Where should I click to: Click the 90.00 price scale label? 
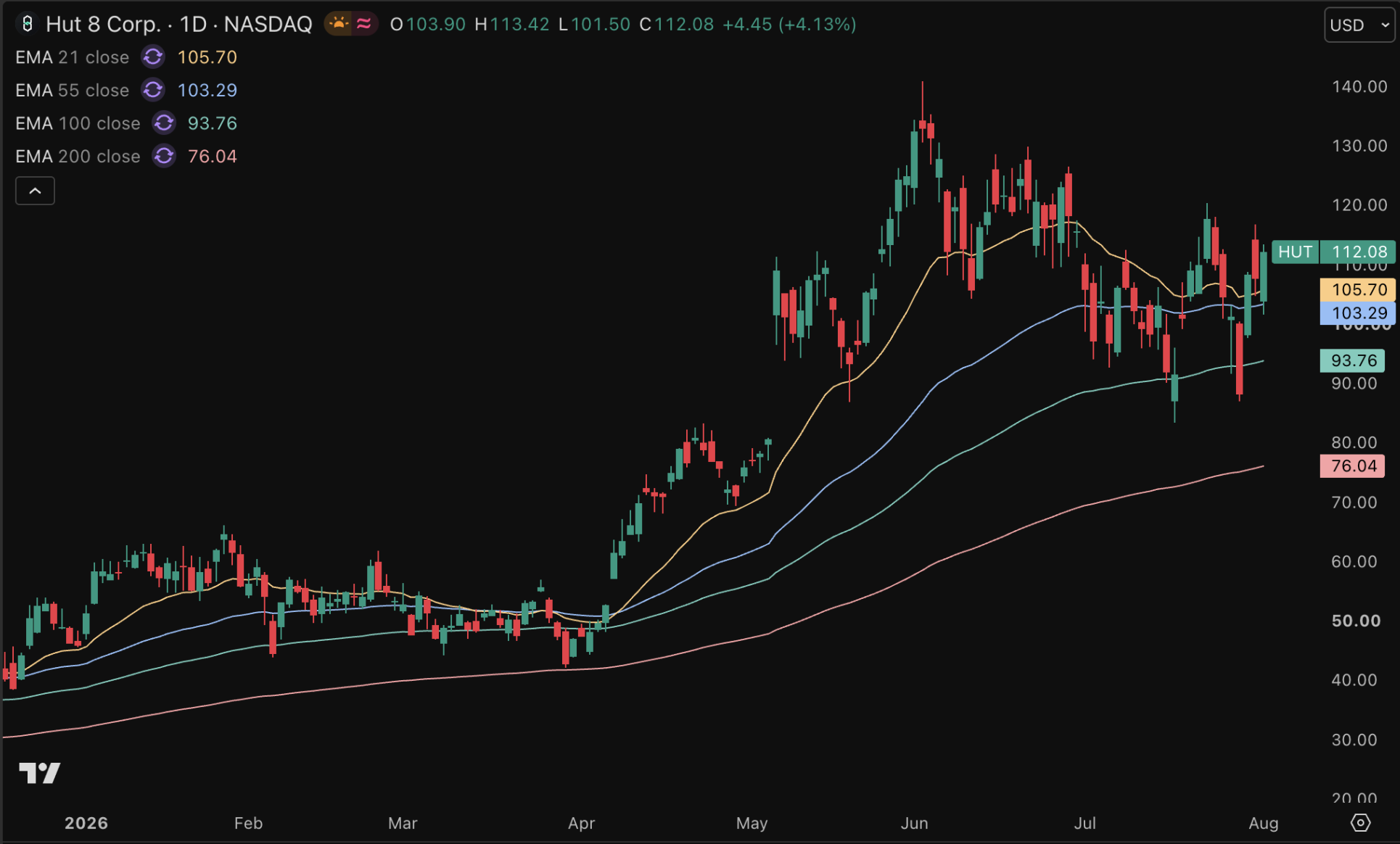tap(1354, 384)
